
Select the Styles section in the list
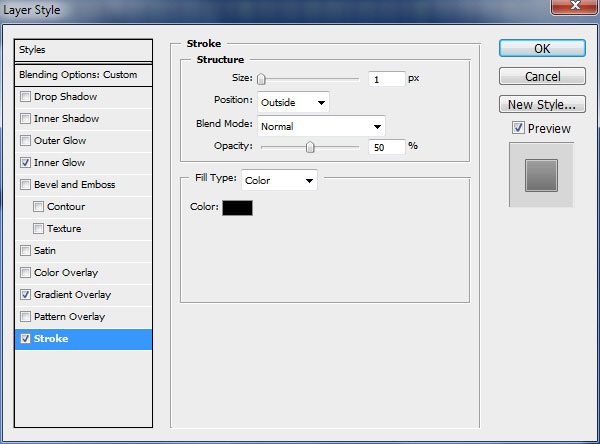click(83, 50)
